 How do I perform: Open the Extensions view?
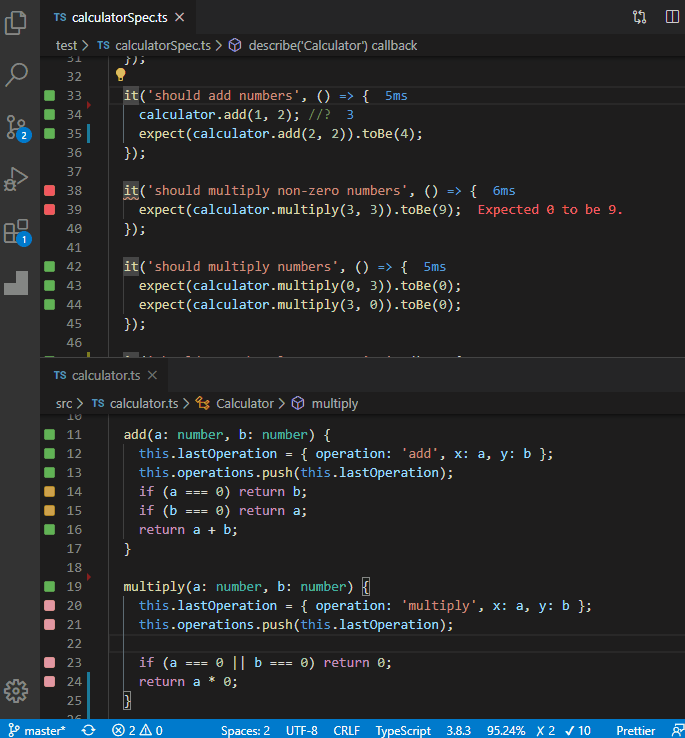(16, 233)
